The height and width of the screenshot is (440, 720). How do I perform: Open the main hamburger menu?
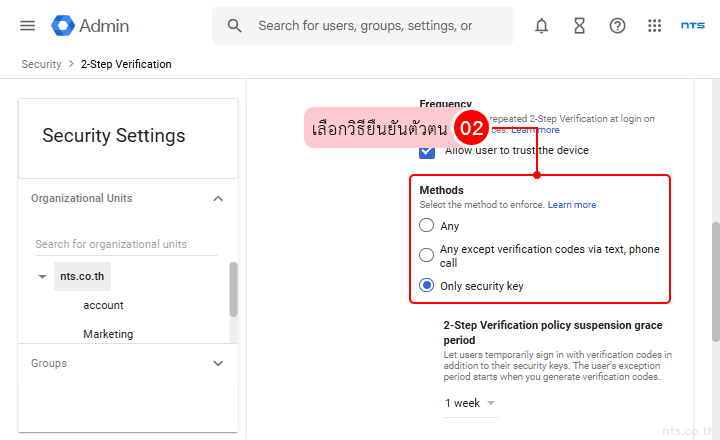[28, 26]
